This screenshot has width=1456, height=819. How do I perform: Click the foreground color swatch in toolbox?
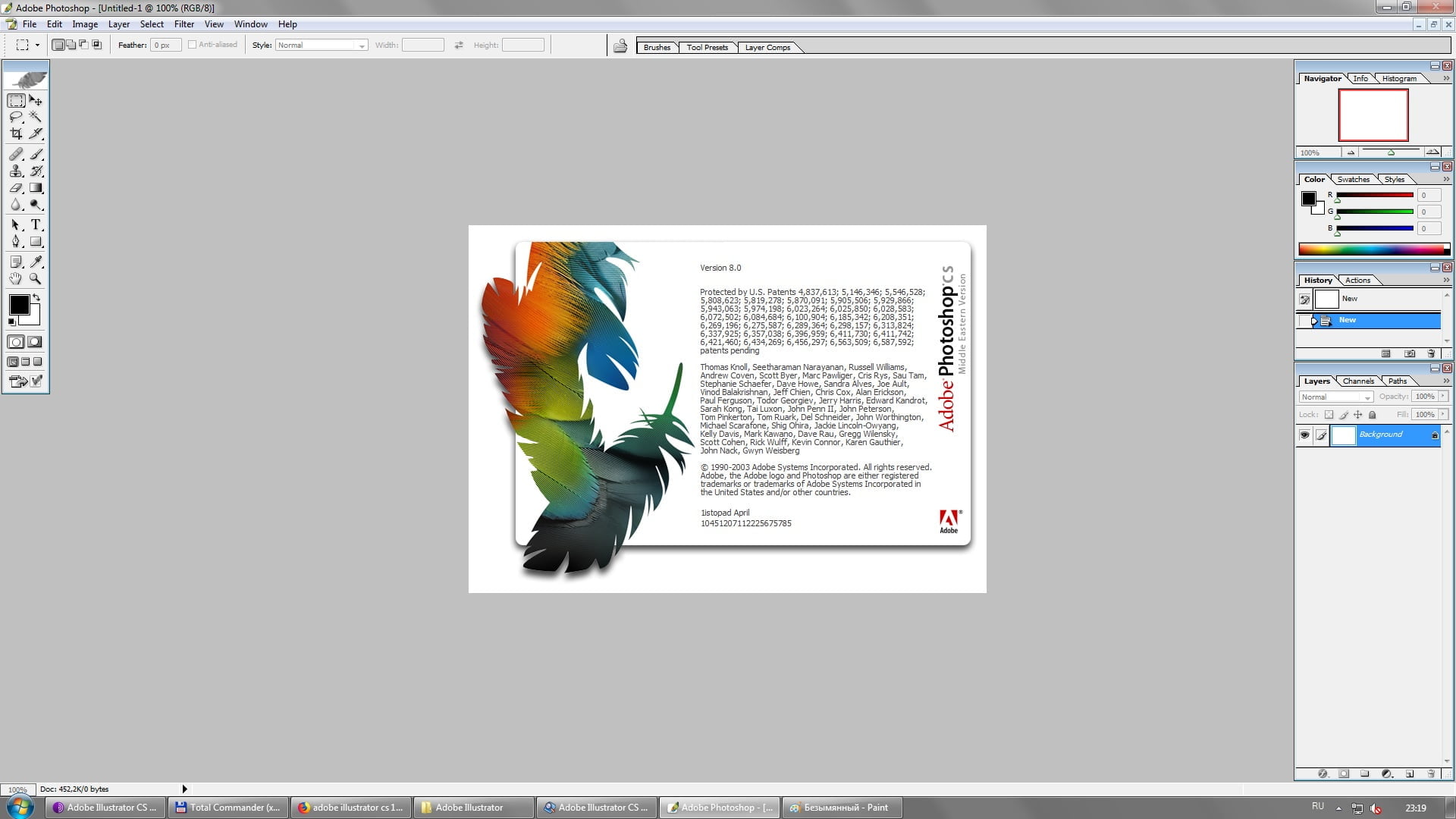[19, 304]
